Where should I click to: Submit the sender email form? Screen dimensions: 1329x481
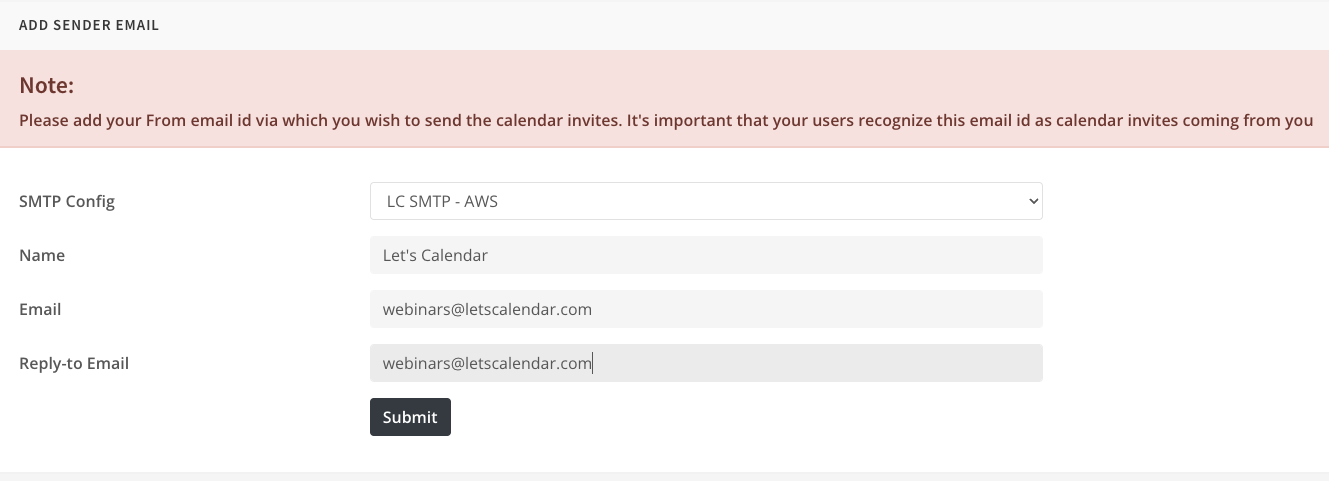(410, 417)
